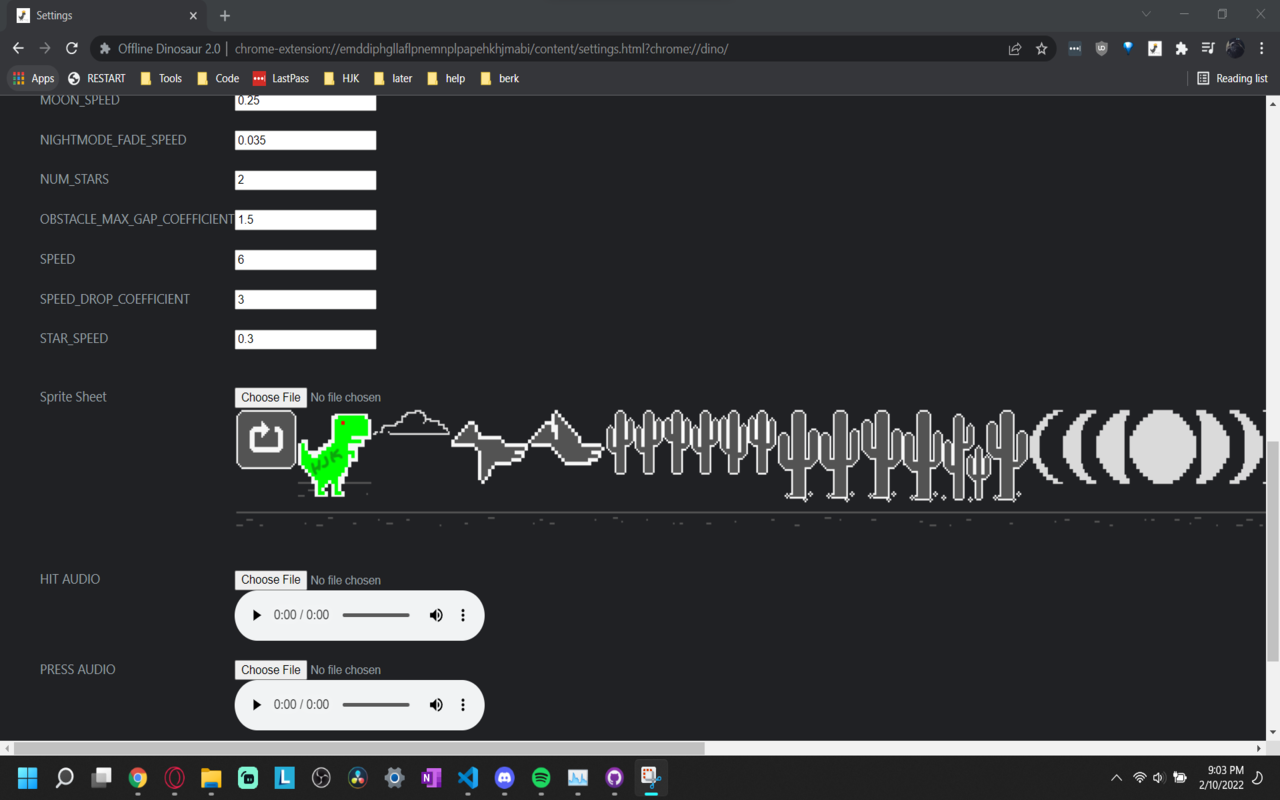Click the blue gem extension icon
1280x800 pixels.
pyautogui.click(x=1128, y=48)
